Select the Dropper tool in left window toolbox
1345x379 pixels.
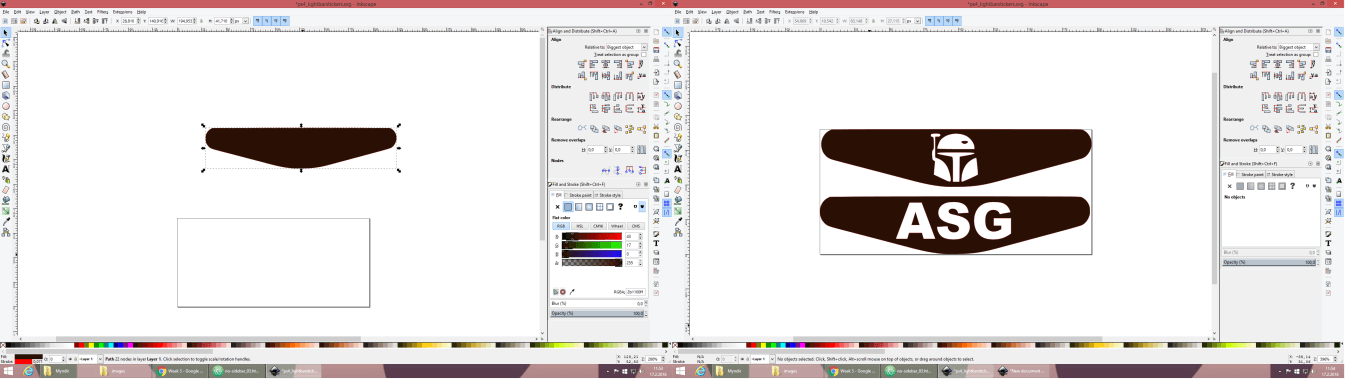6,222
